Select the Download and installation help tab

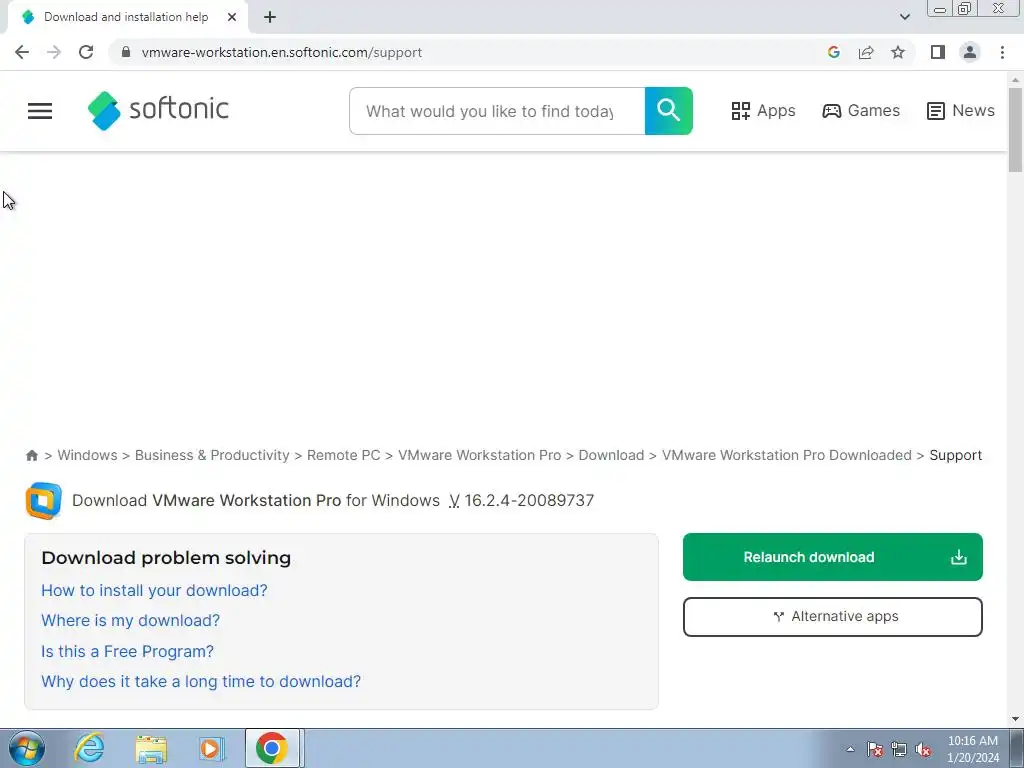point(127,17)
